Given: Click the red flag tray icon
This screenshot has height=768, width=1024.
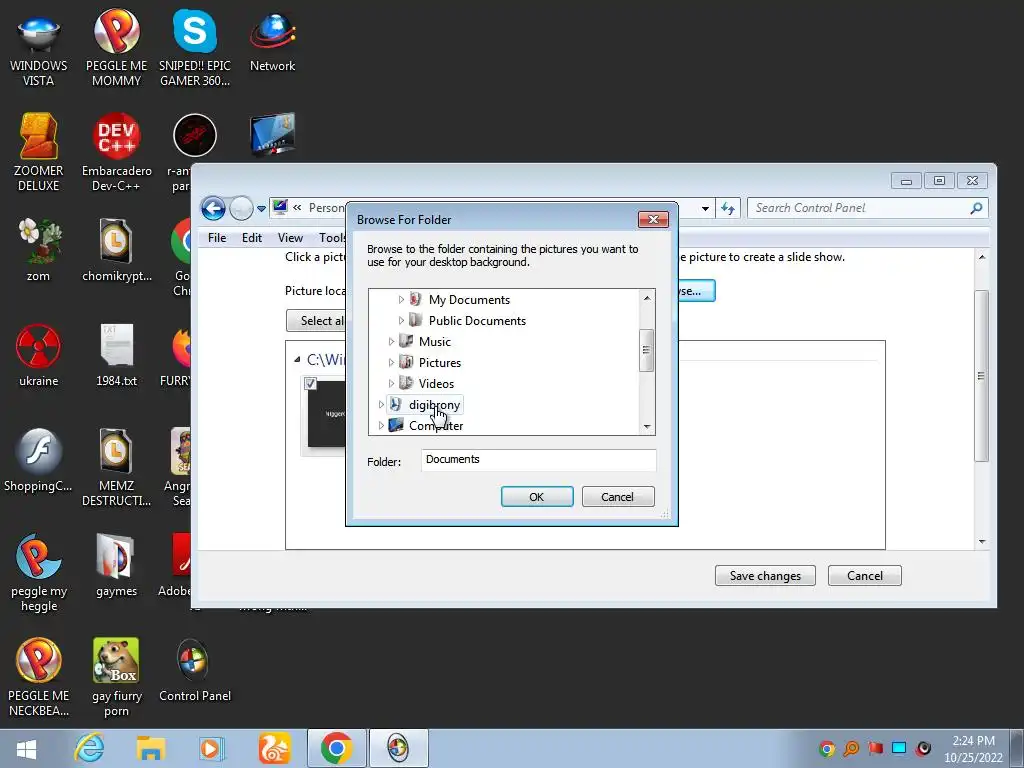Looking at the screenshot, I should point(875,748).
